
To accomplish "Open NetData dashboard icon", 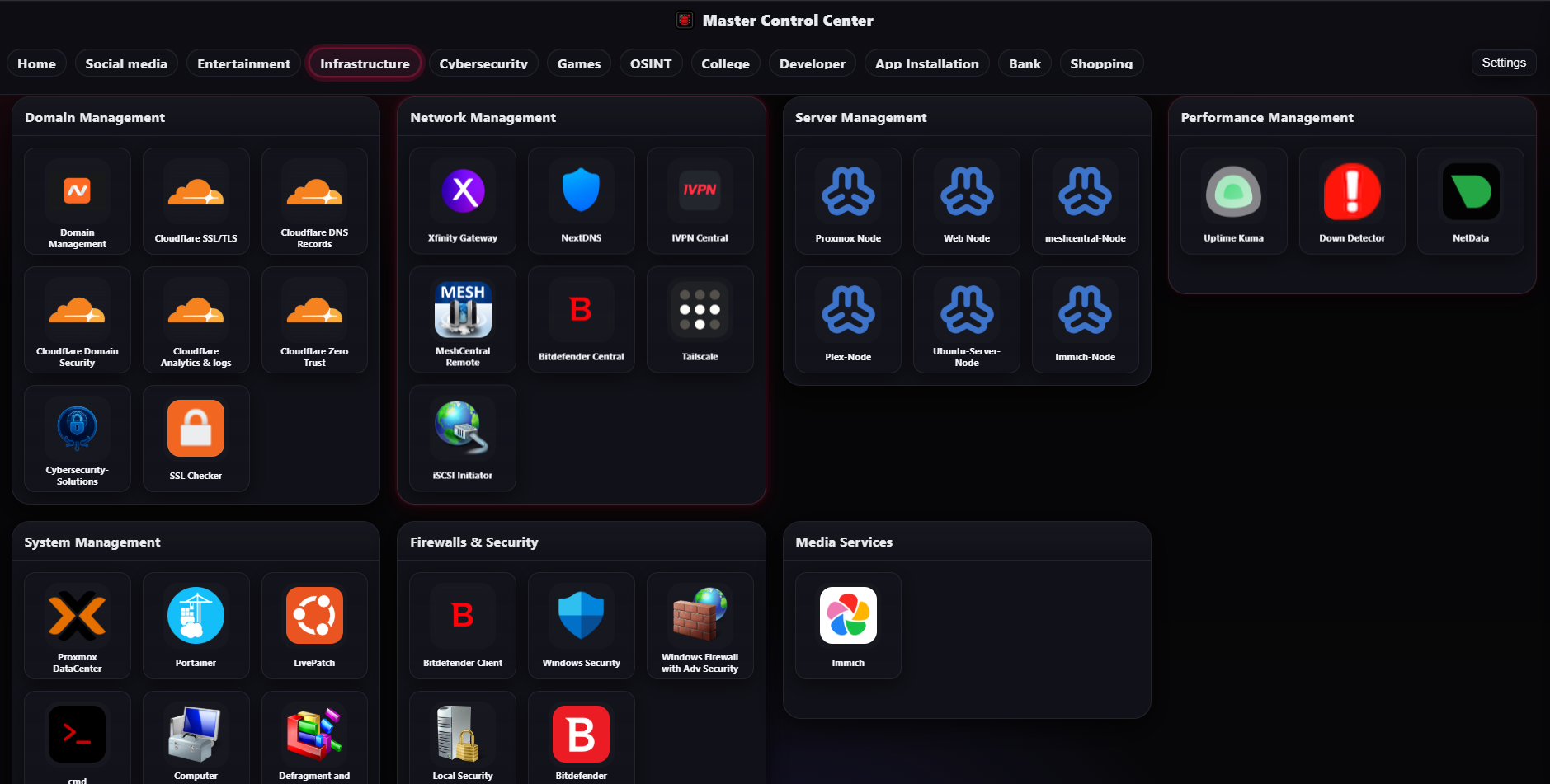I will tap(1471, 201).
